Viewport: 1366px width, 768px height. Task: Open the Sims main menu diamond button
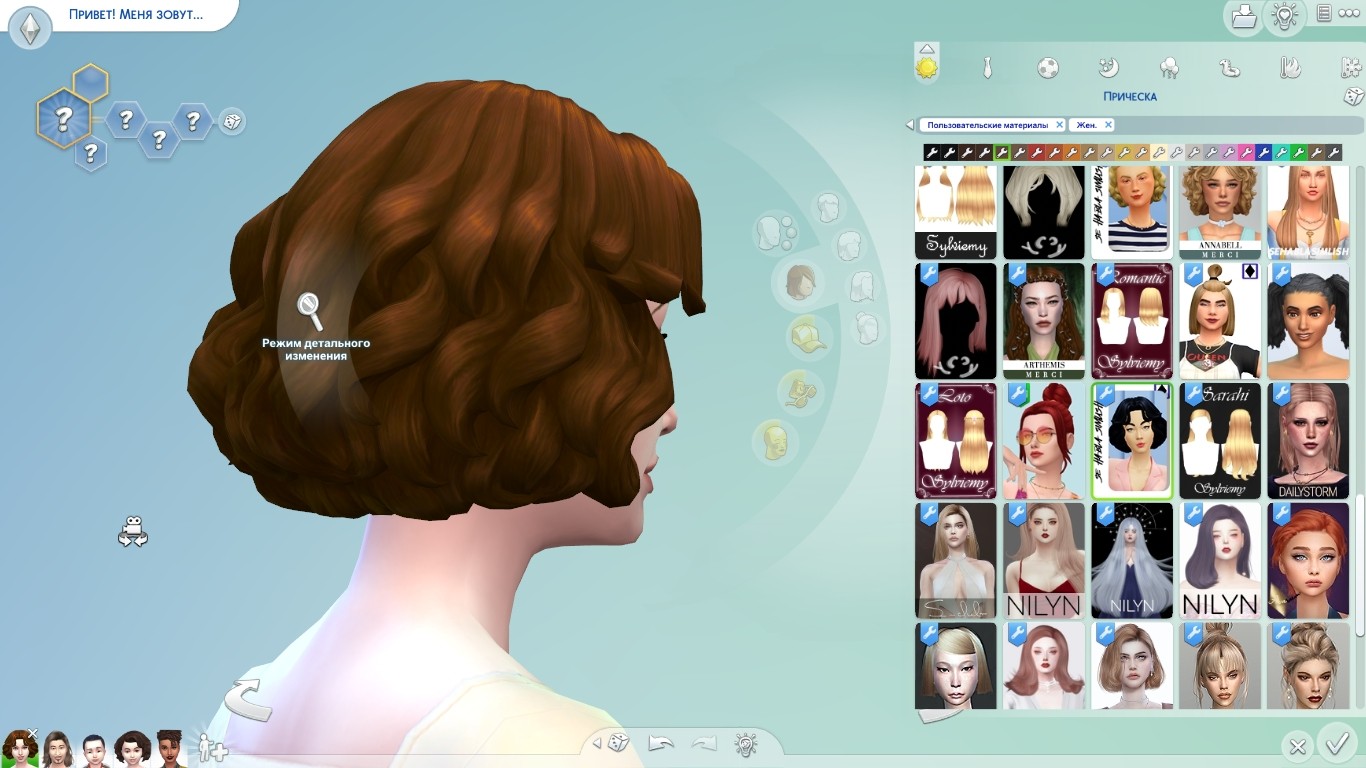click(x=29, y=26)
